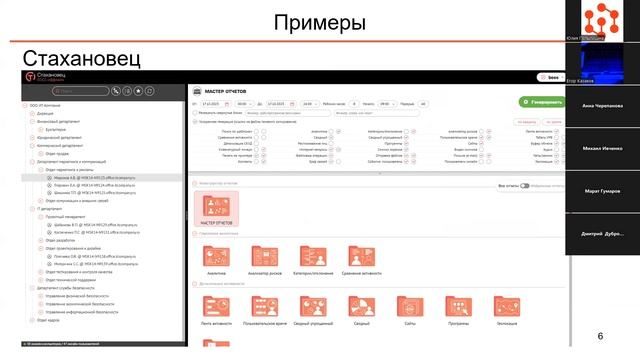The image size is (640, 360).
Task: Toggle the Сводный report checkbox
Action: click(331, 138)
